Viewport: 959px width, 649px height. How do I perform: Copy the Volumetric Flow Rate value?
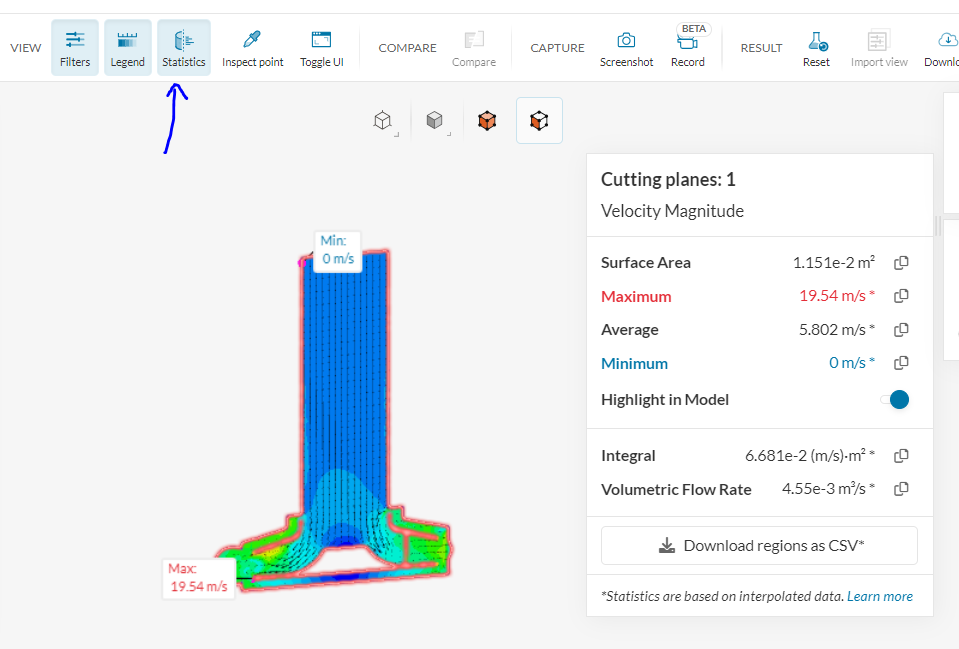(901, 489)
